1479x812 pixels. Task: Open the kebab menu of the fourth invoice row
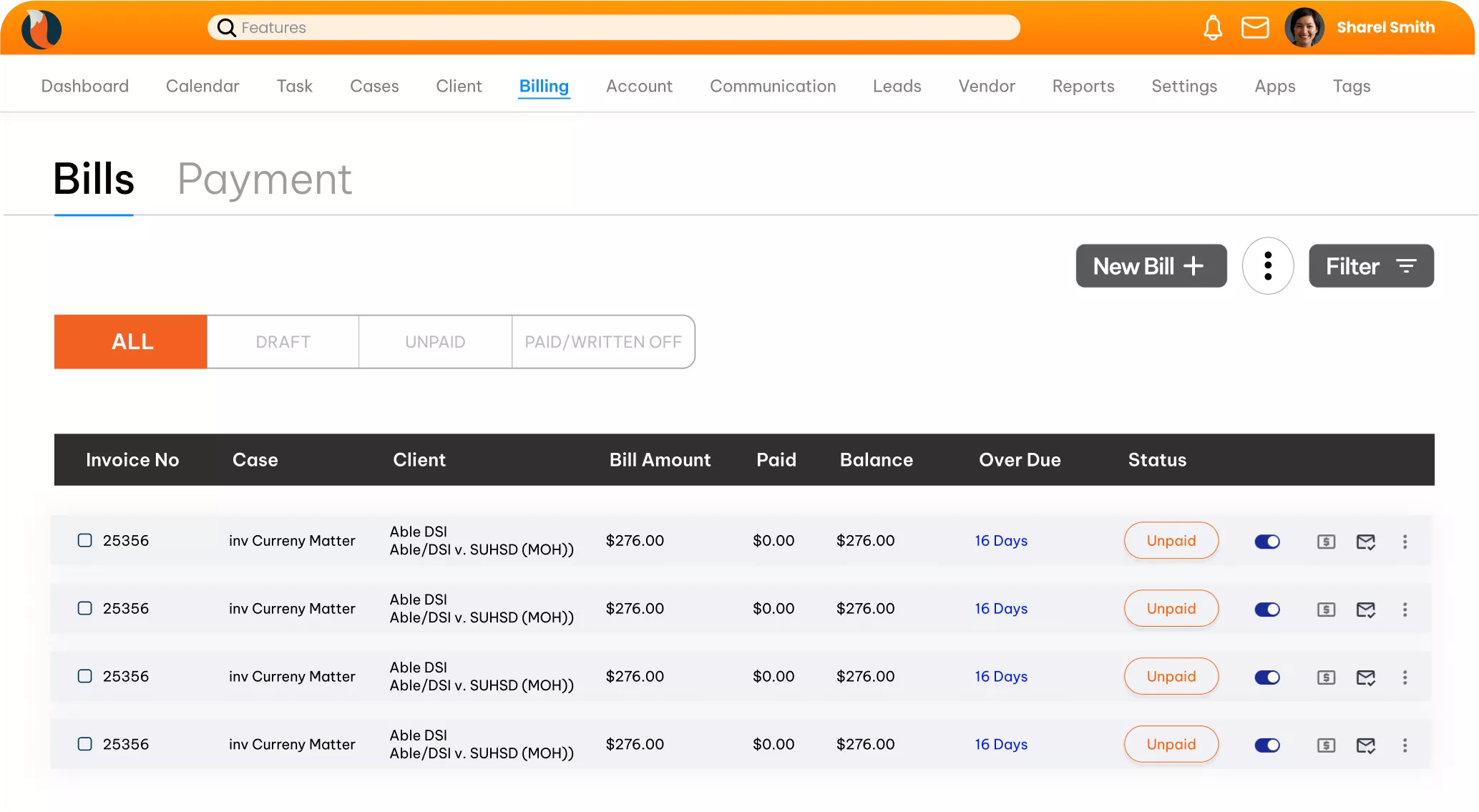pos(1405,745)
